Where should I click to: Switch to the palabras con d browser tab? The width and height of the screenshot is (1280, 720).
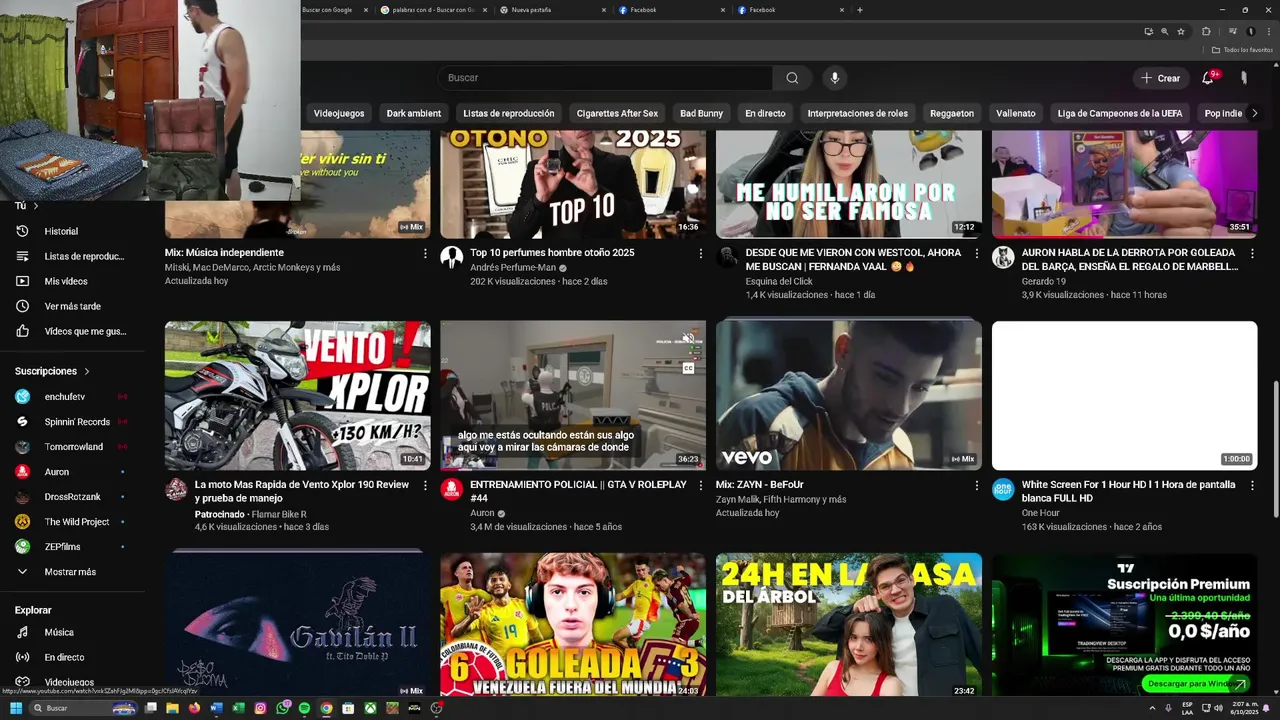tap(433, 10)
